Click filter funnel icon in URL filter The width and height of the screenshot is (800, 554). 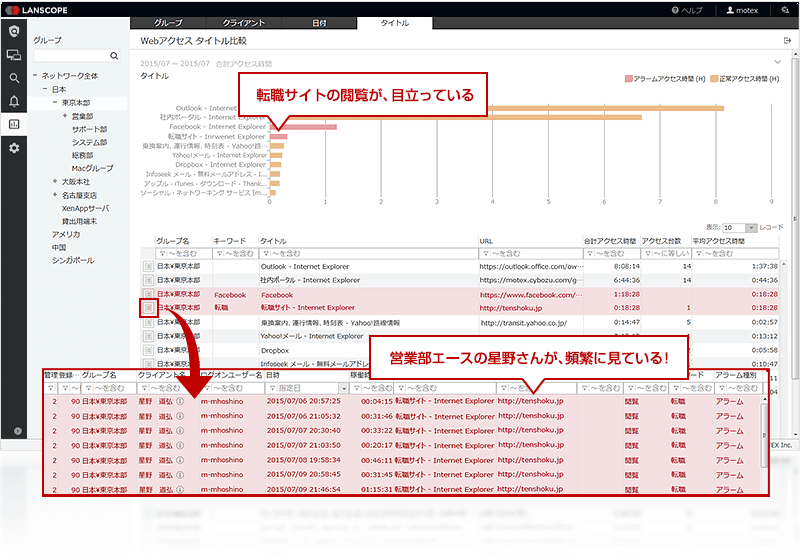pos(486,254)
